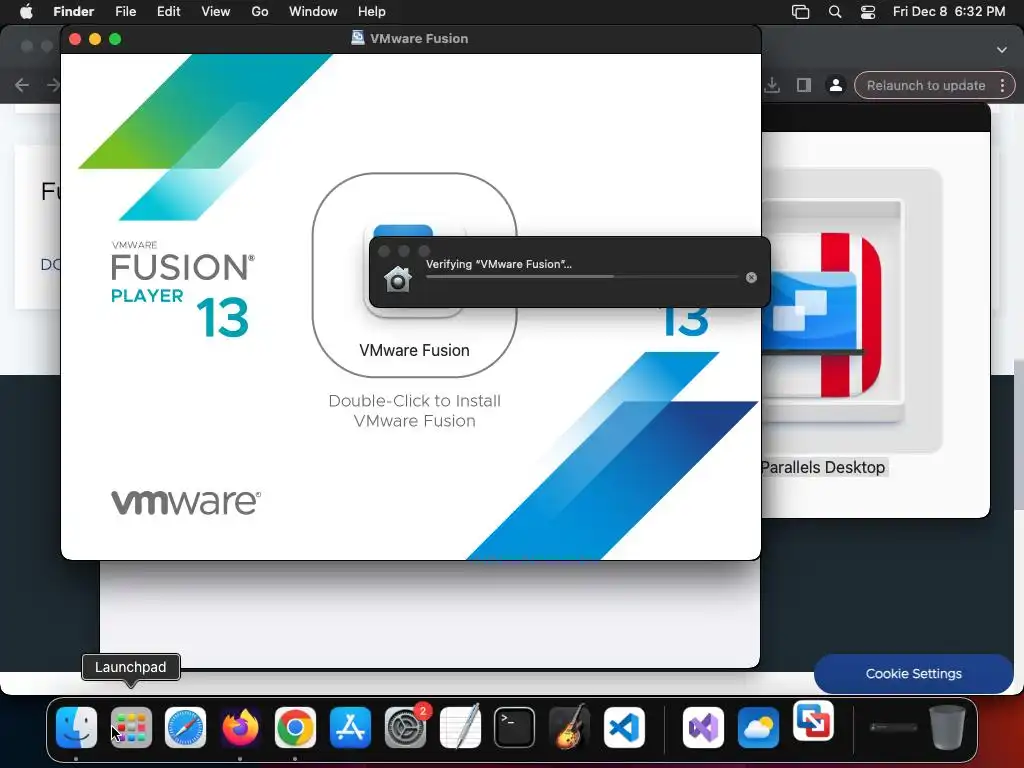Launch Terminal from the Dock
1024x768 pixels.
tap(515, 727)
